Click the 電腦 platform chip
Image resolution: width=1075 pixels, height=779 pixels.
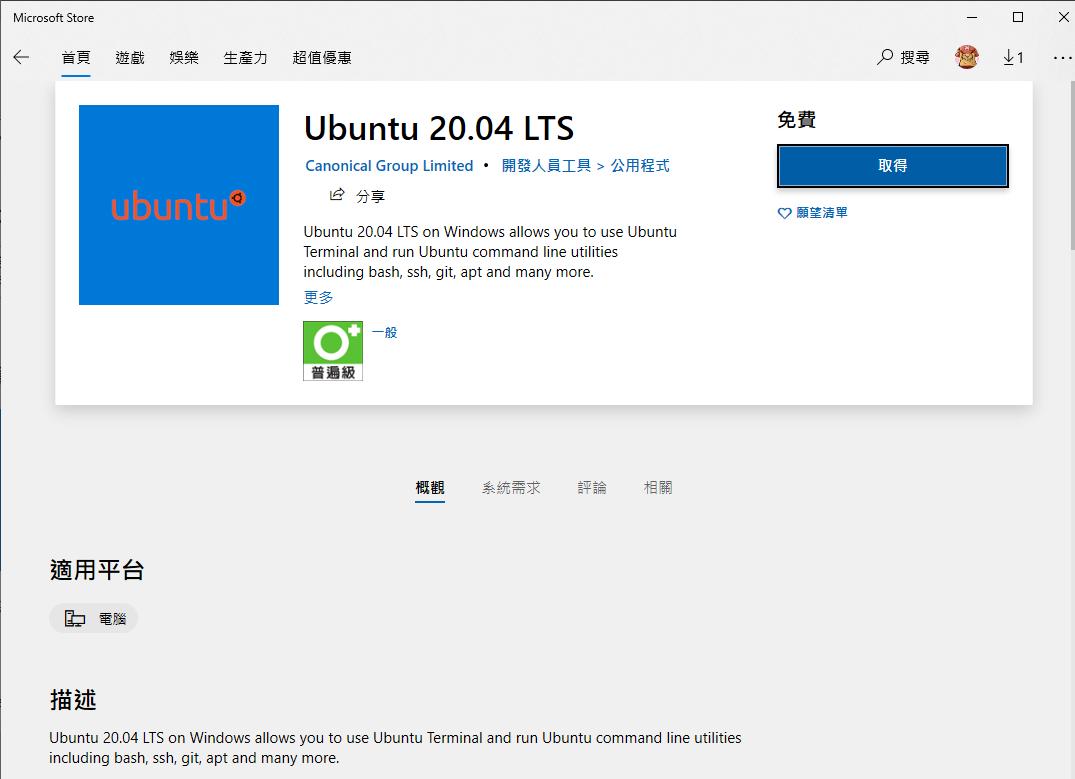click(x=94, y=619)
